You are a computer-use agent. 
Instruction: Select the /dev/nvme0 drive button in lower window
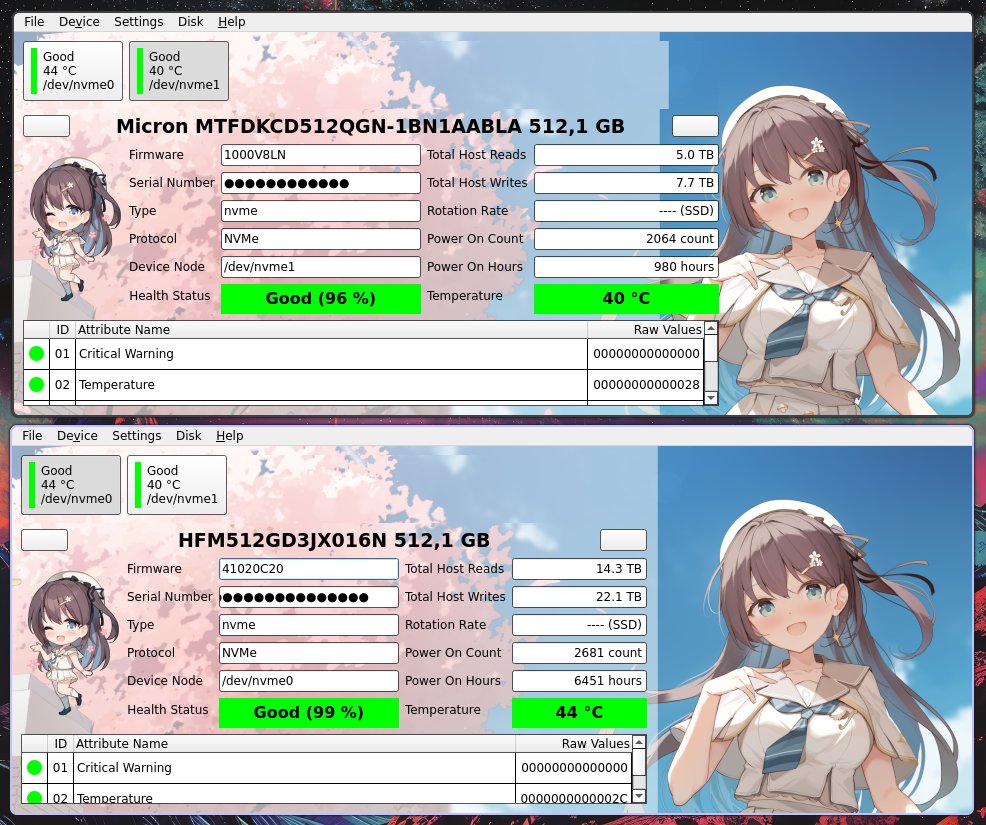[x=70, y=484]
